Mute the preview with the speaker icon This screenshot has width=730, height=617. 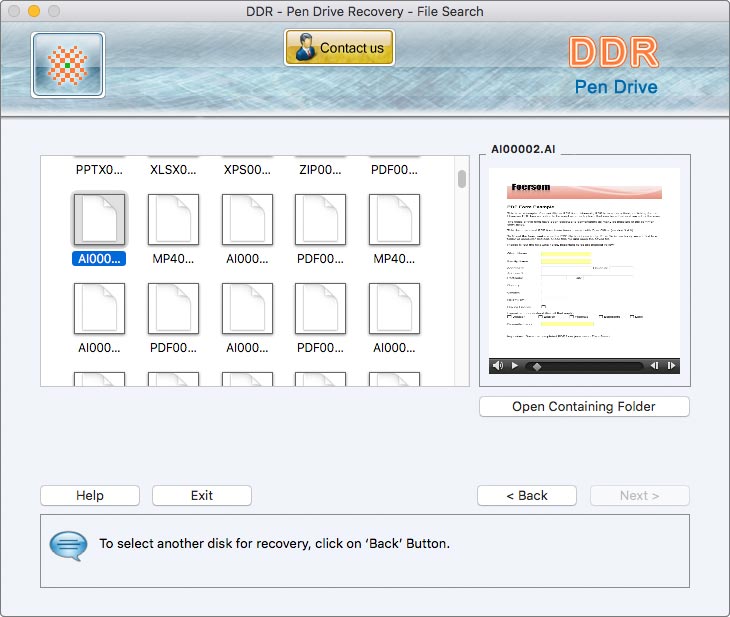(x=498, y=366)
